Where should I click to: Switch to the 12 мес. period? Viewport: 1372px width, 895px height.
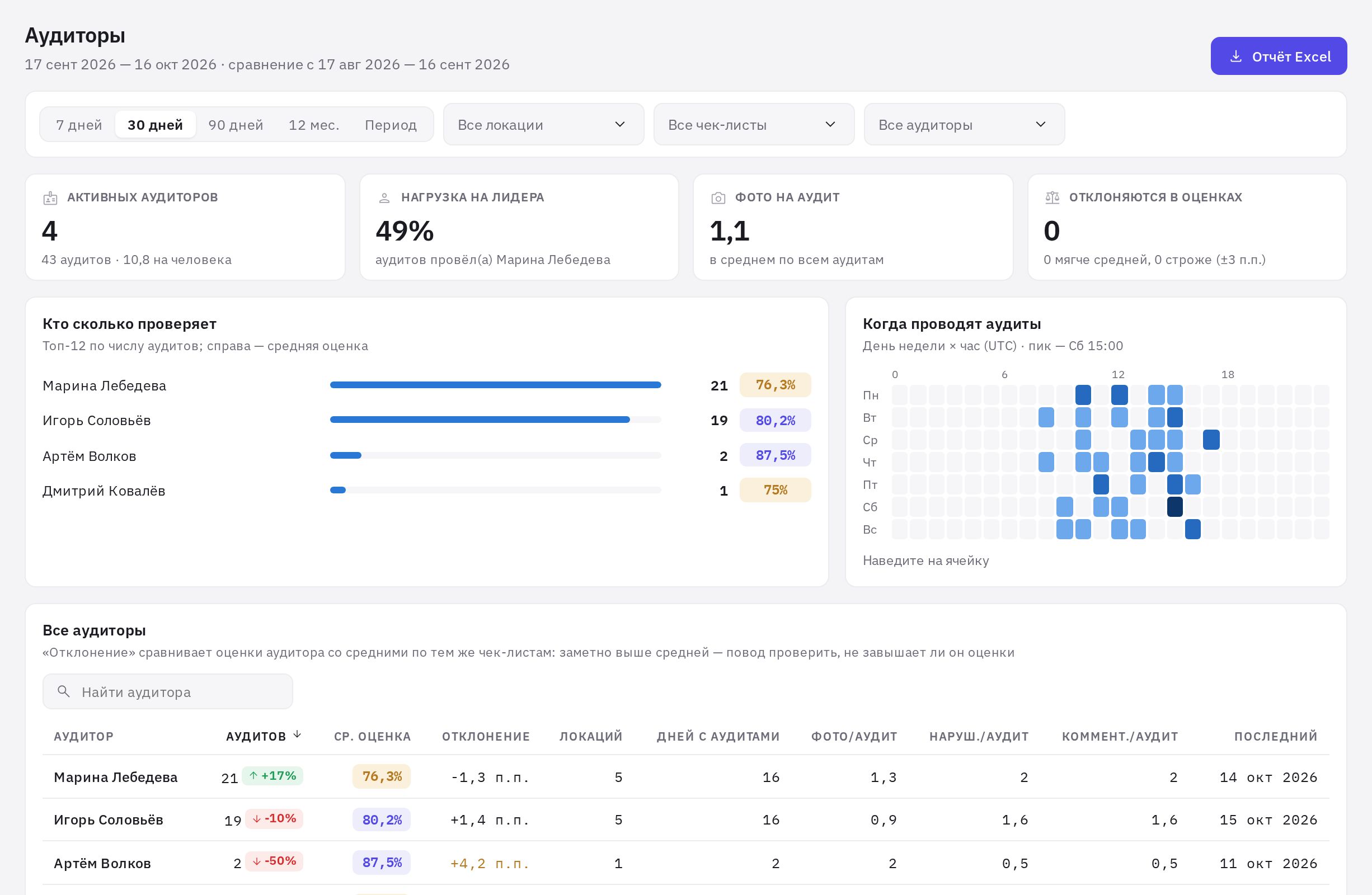pyautogui.click(x=313, y=125)
